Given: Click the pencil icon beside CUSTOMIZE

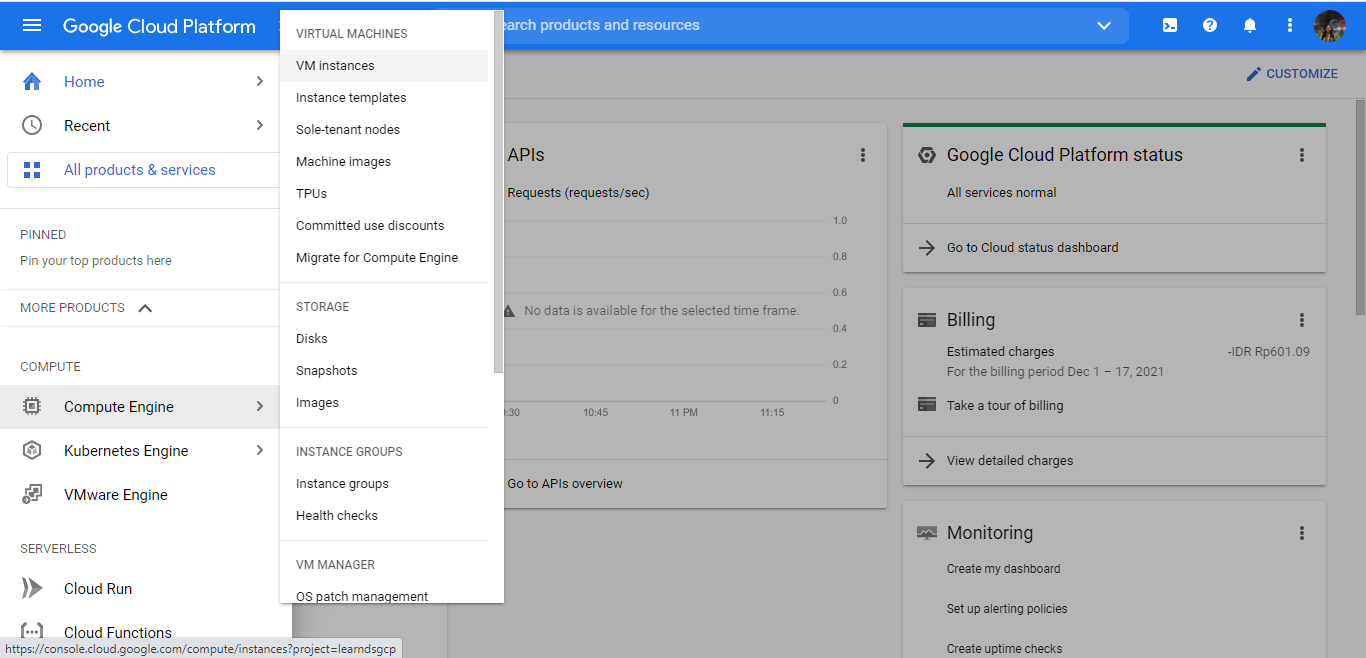Looking at the screenshot, I should tap(1253, 74).
